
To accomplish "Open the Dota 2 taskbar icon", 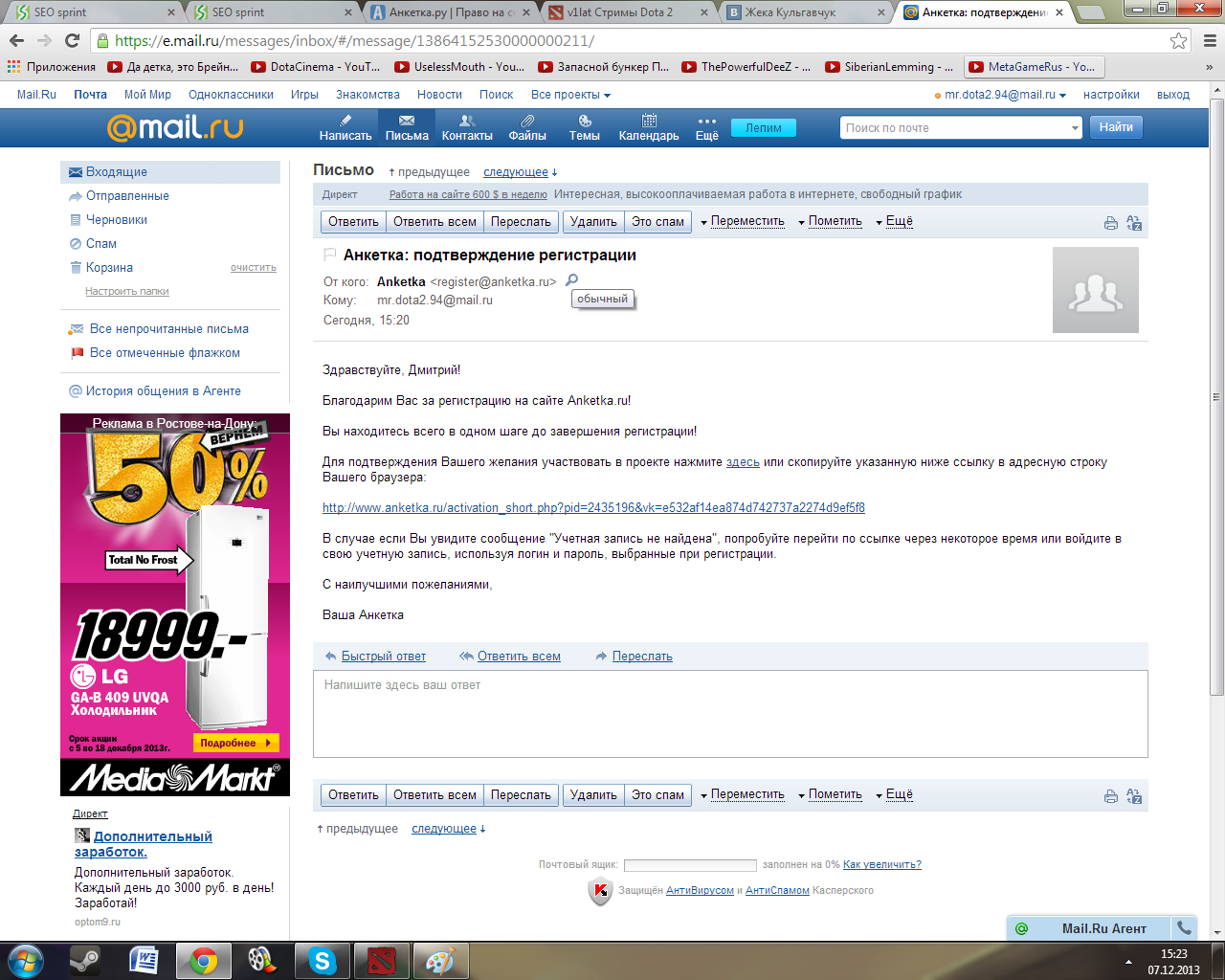I will (x=382, y=960).
